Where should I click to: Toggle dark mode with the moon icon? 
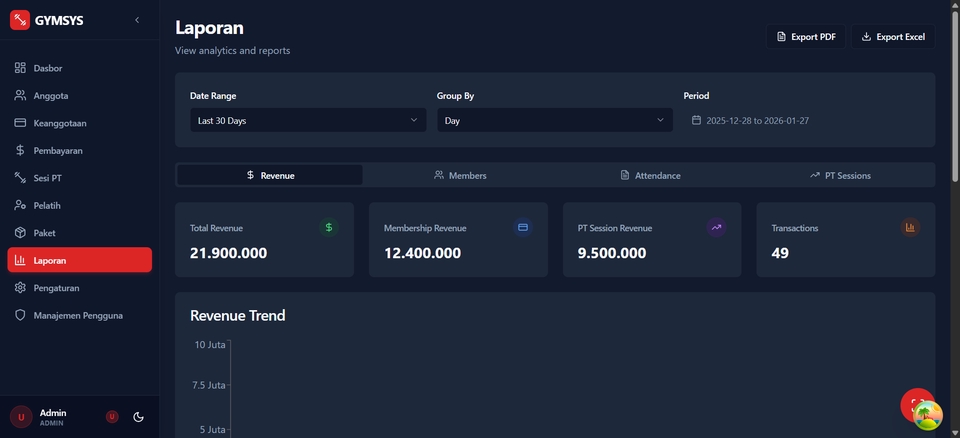click(138, 417)
